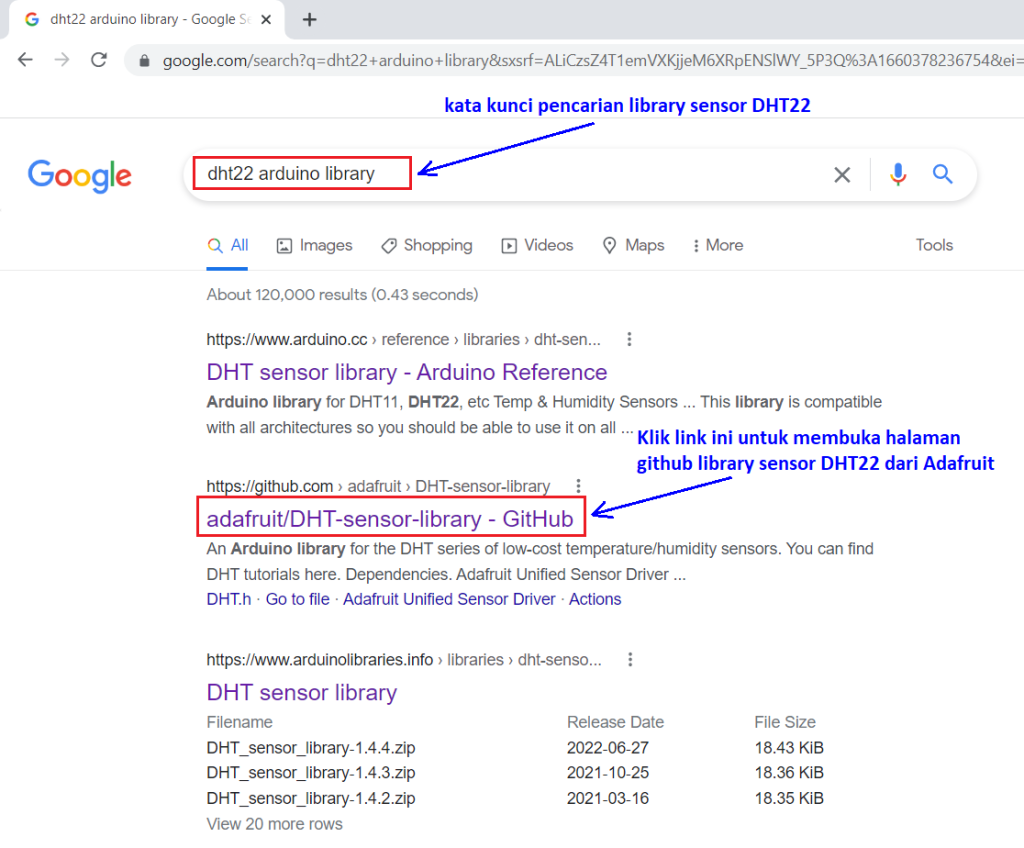
Task: Switch to the Videos tab
Action: (x=537, y=245)
